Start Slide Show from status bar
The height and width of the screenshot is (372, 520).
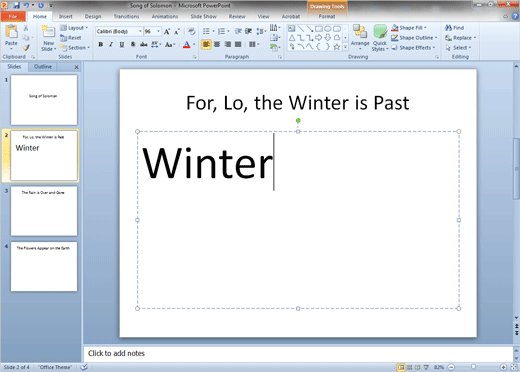(426, 367)
